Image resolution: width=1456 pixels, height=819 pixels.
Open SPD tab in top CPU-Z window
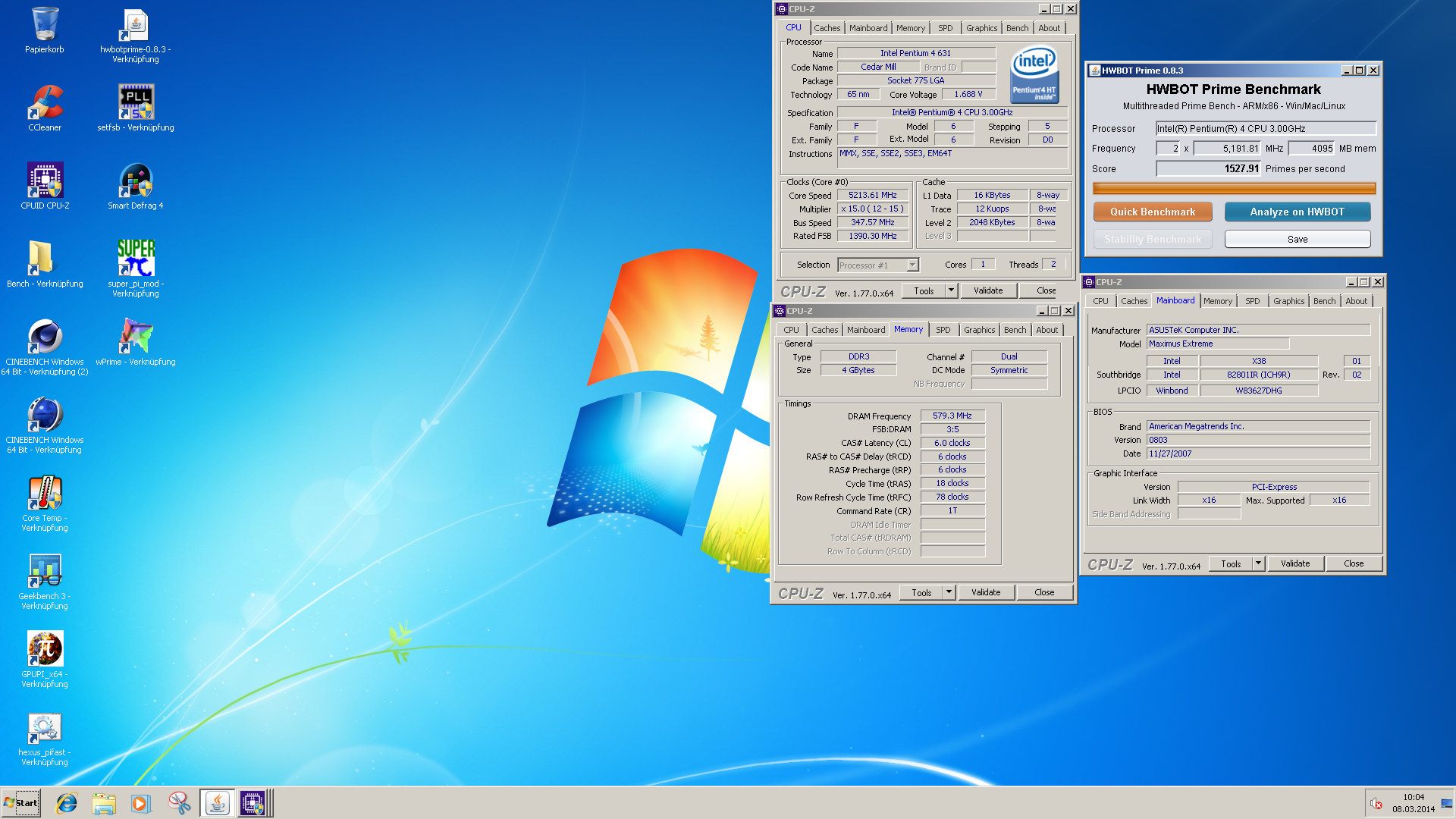[945, 28]
